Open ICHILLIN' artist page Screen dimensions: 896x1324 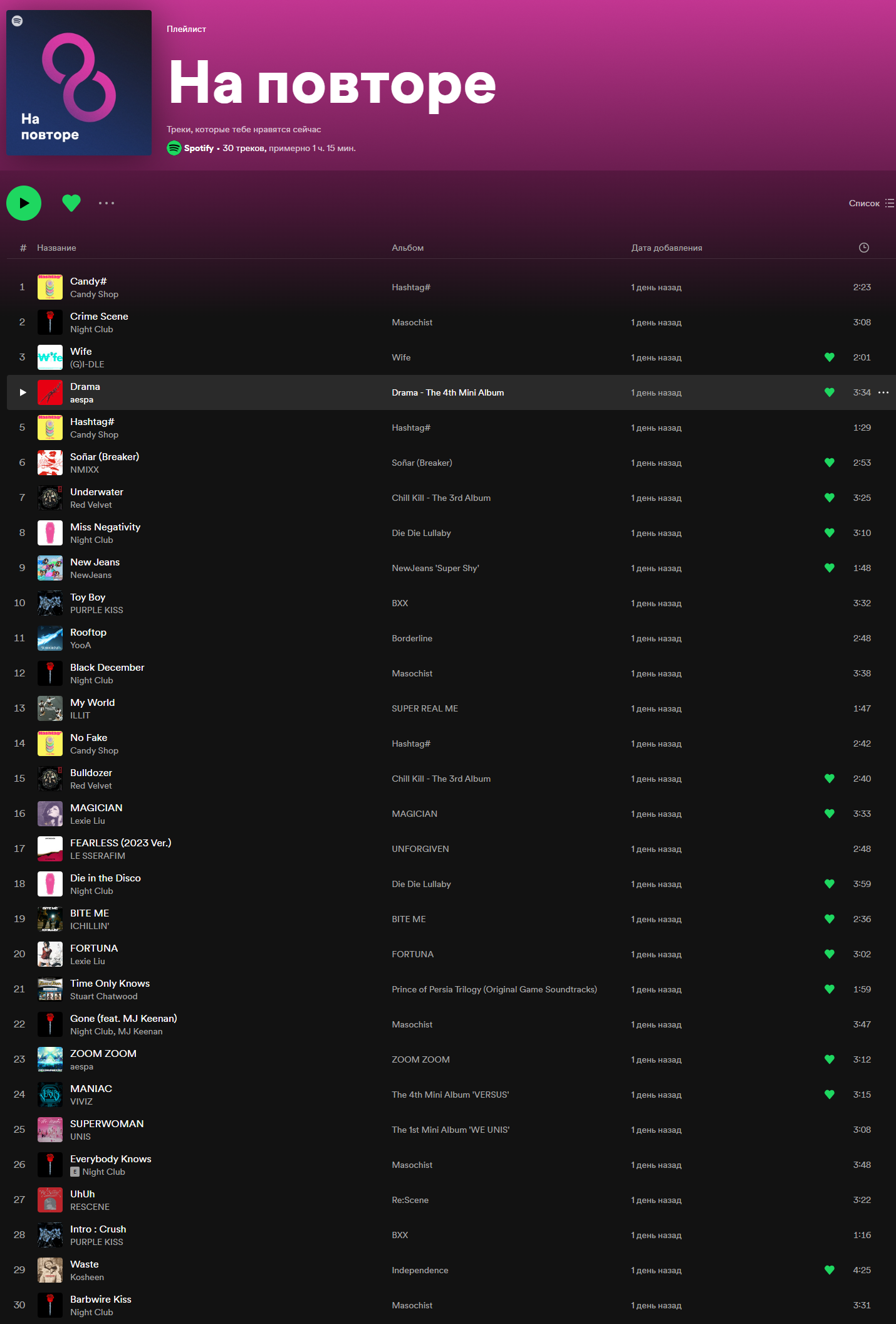pyautogui.click(x=90, y=926)
